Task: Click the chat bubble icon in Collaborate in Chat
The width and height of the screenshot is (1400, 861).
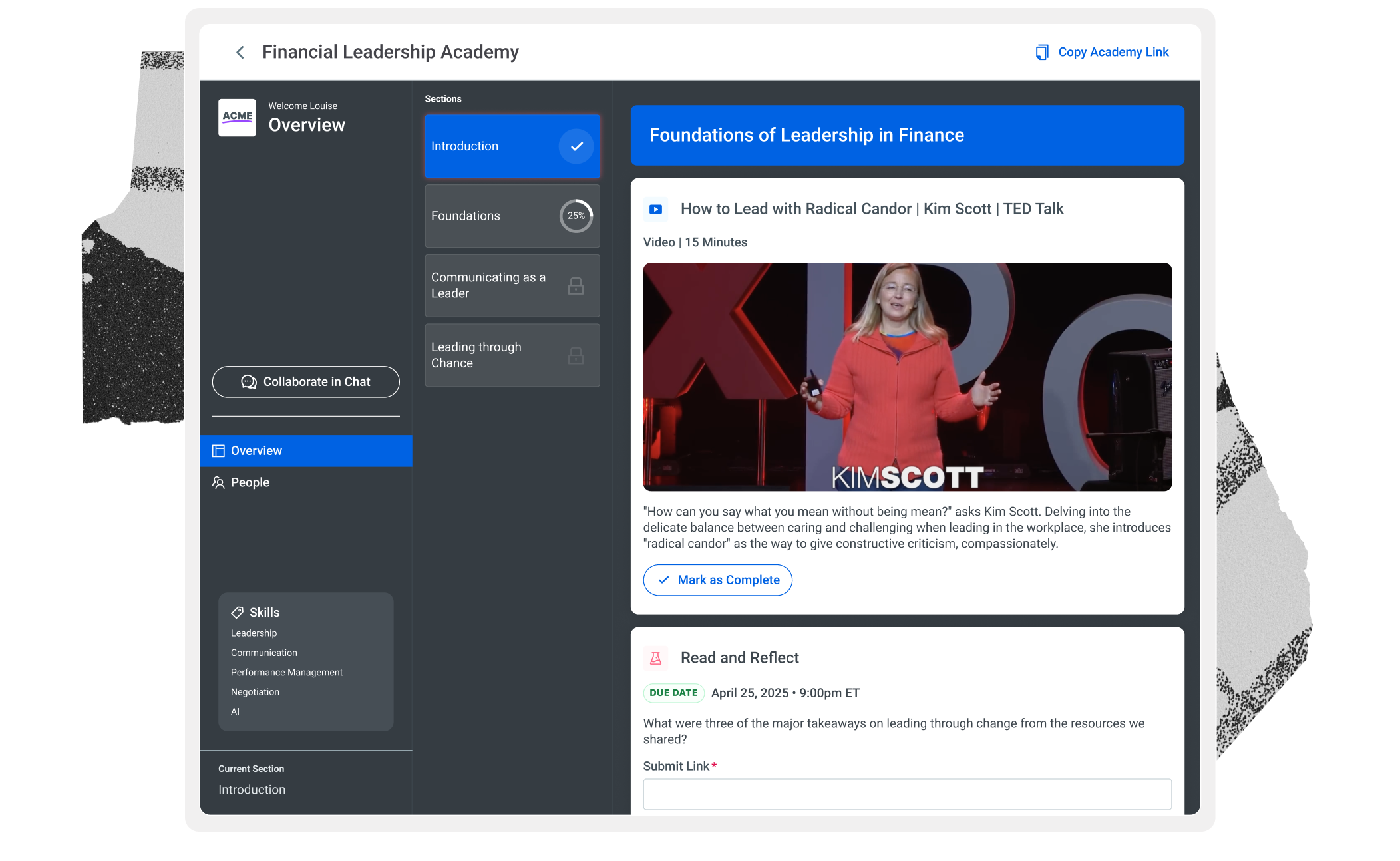Action: [x=249, y=382]
